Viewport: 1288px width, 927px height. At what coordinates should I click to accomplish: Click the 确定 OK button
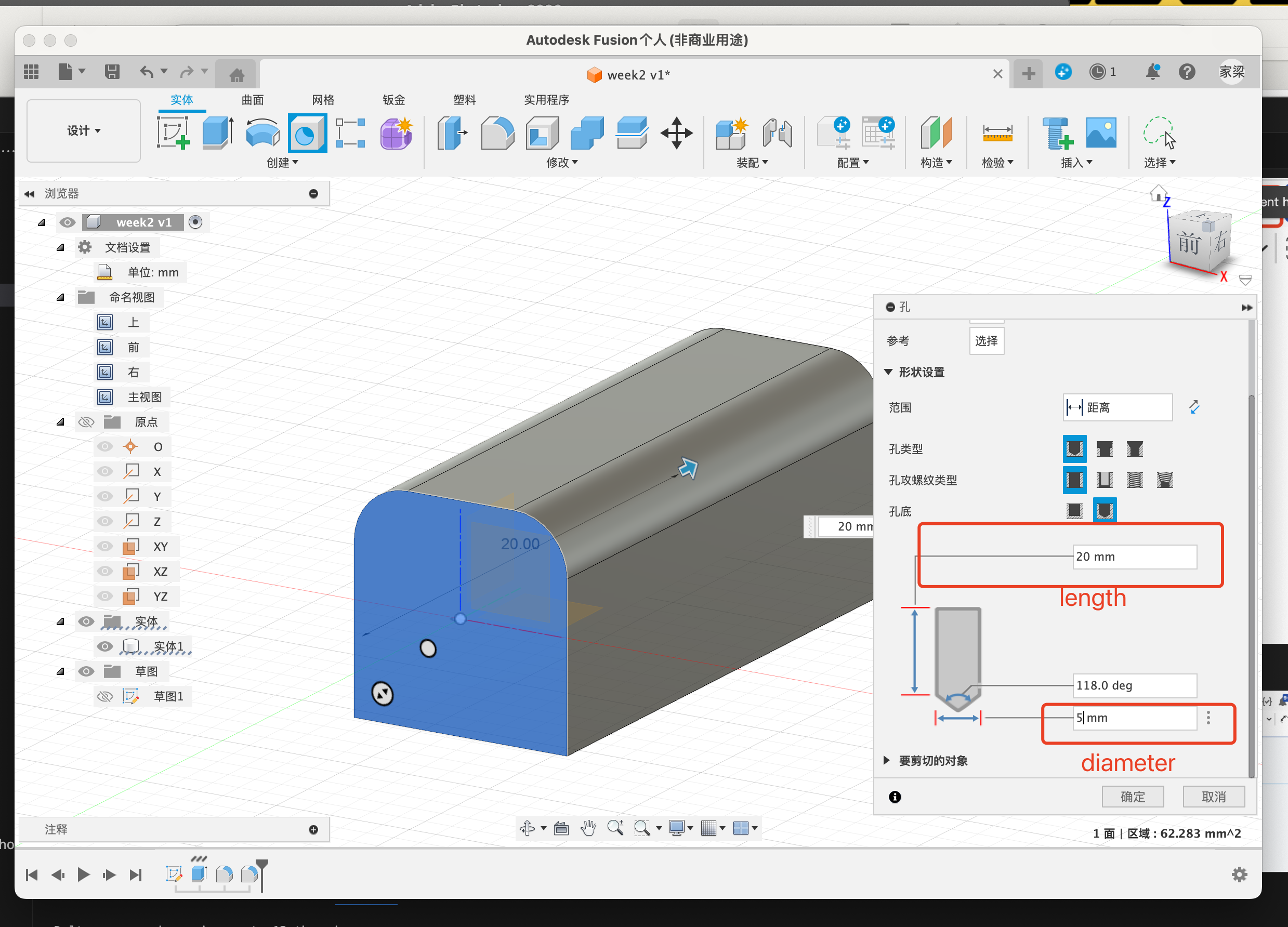click(1133, 797)
